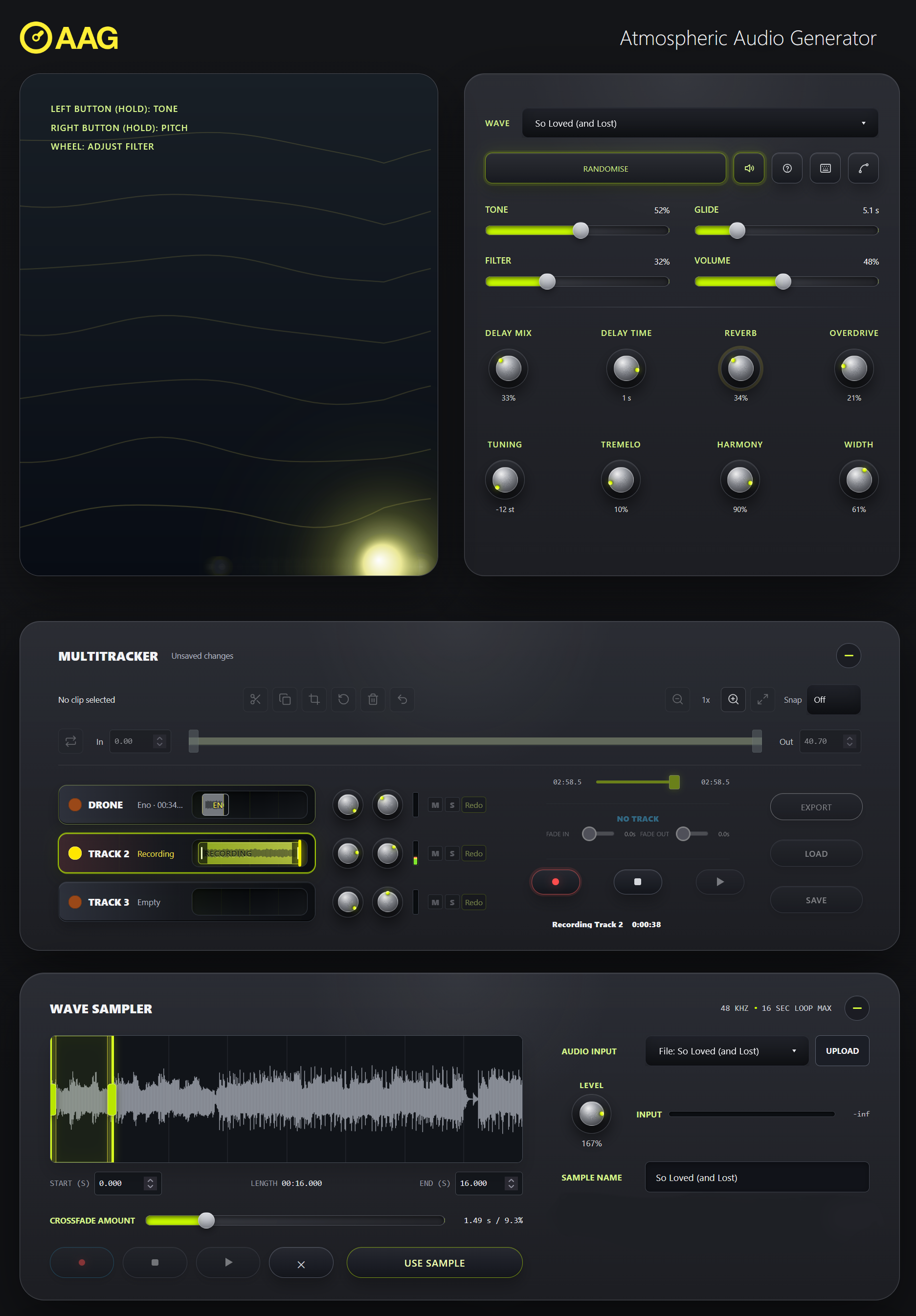The height and width of the screenshot is (1316, 916).
Task: Click the Upload button
Action: [x=842, y=1051]
